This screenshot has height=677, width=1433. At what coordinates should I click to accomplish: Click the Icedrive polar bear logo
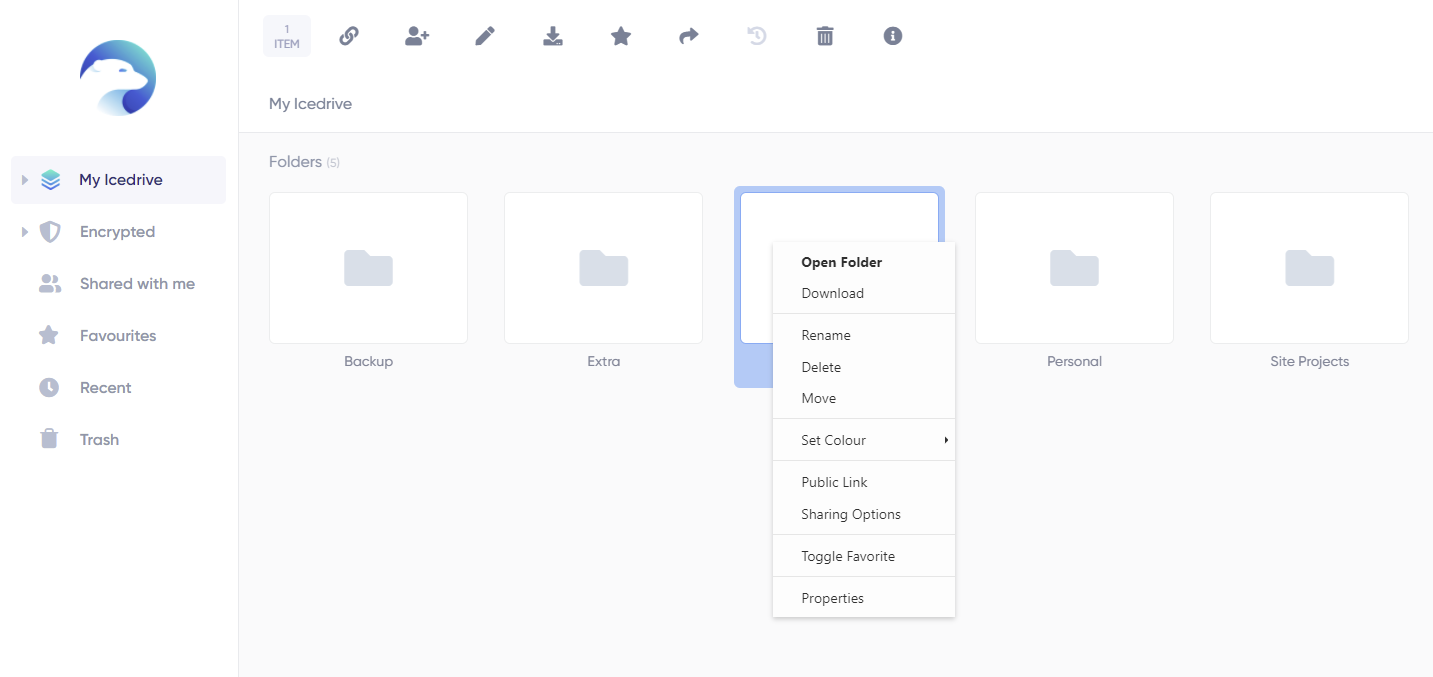click(118, 78)
